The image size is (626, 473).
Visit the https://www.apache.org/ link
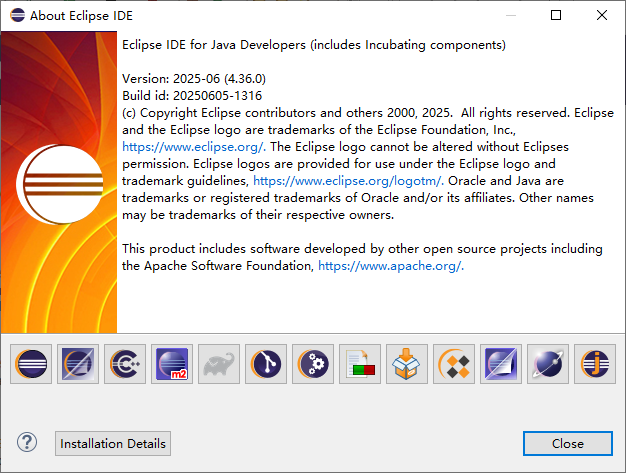point(391,266)
